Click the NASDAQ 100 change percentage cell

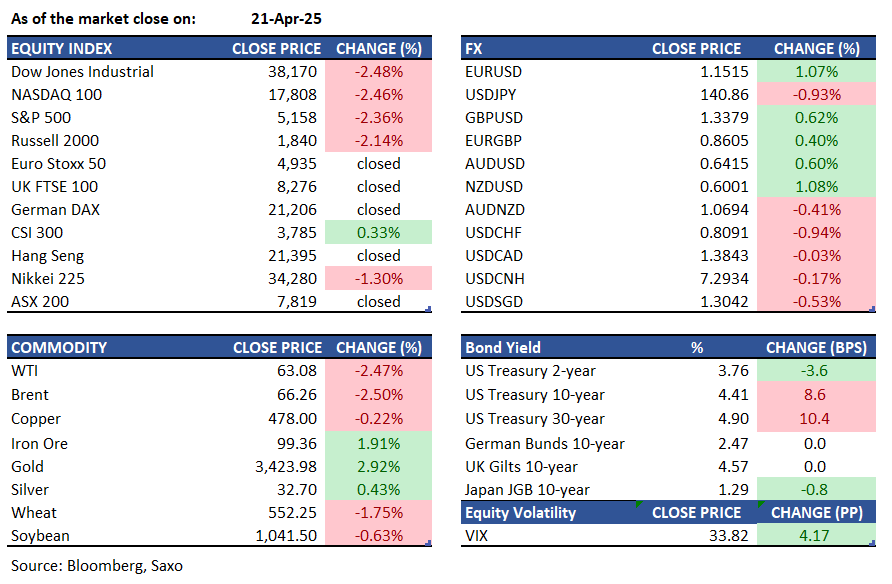tap(378, 95)
